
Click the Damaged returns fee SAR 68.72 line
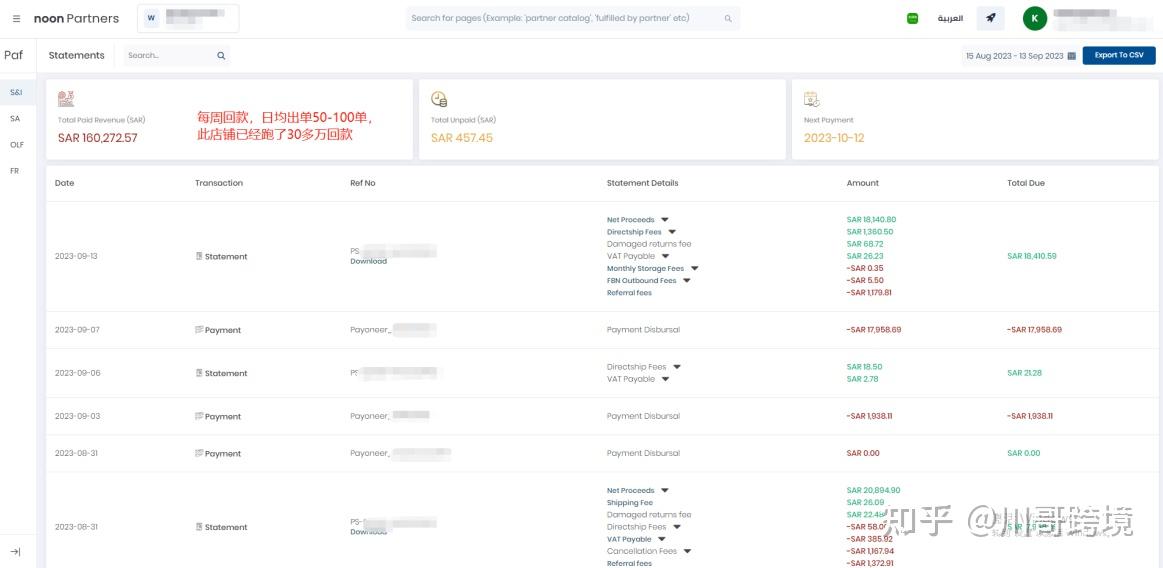(x=649, y=244)
